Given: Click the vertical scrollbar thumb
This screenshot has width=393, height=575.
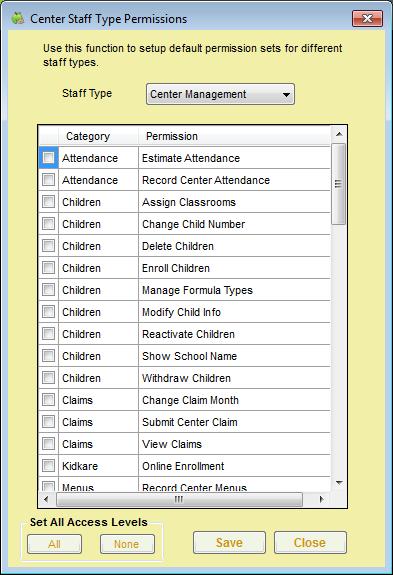Looking at the screenshot, I should point(338,184).
